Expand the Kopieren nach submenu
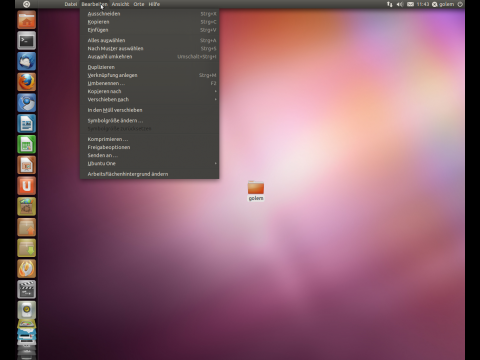Screen dimensions: 480x360 [150, 91]
